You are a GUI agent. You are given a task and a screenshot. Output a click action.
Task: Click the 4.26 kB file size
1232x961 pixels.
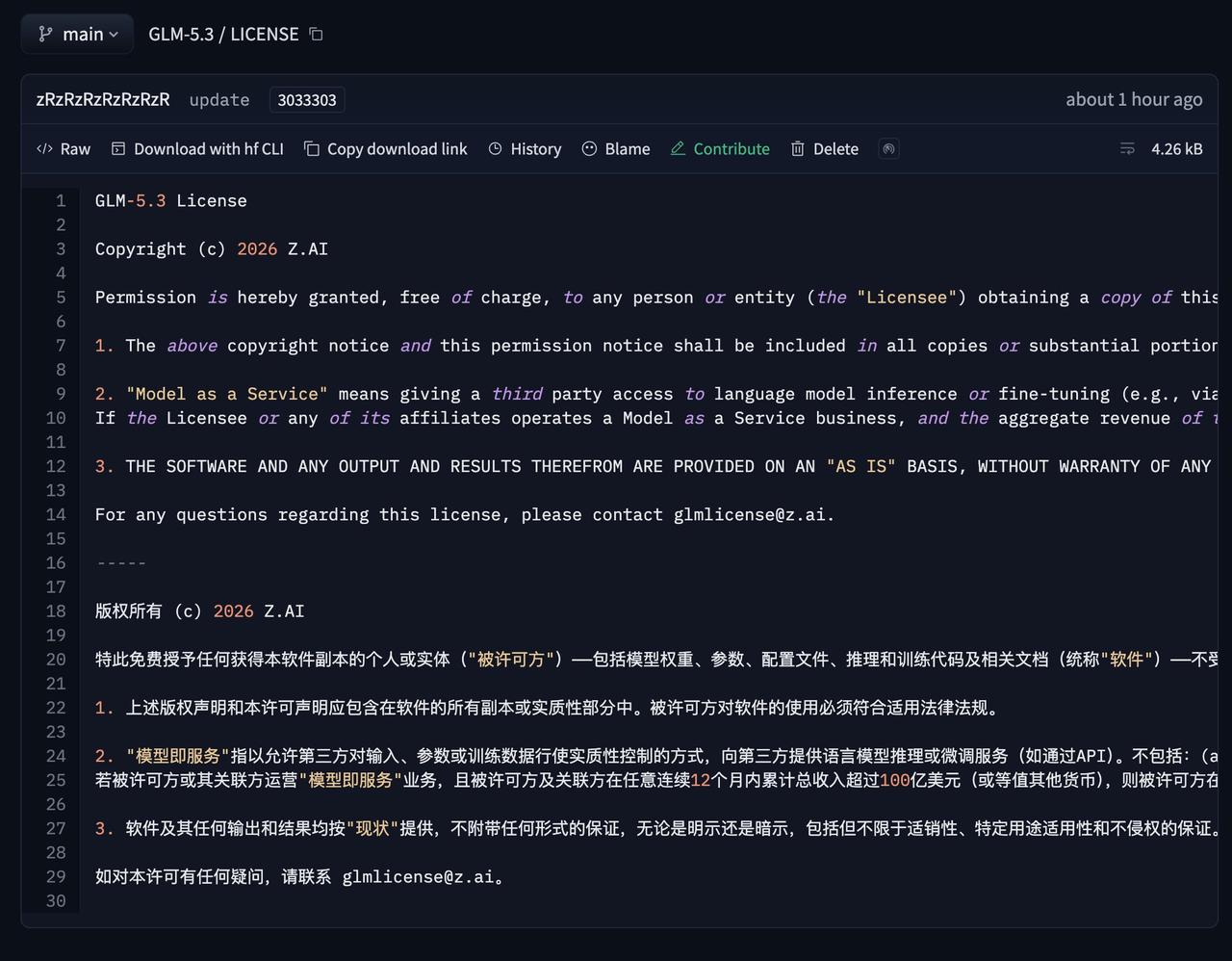(x=1176, y=148)
